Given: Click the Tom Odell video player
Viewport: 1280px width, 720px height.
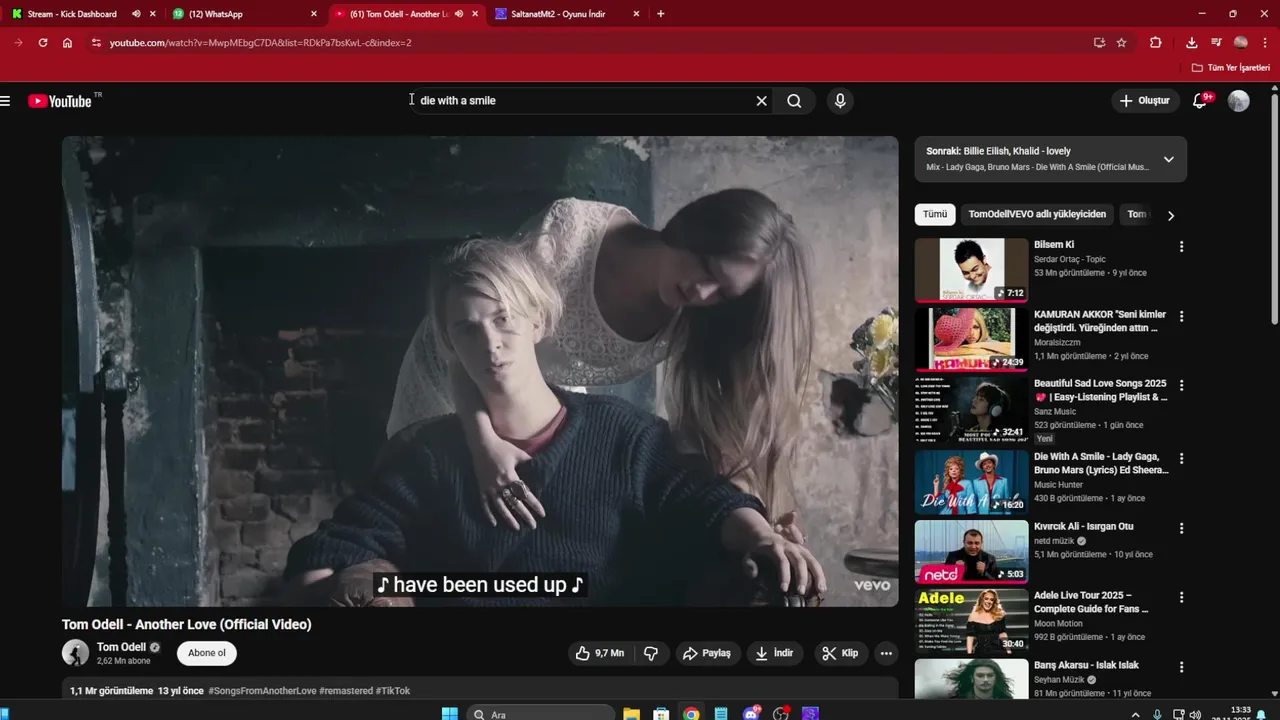Looking at the screenshot, I should click(480, 371).
